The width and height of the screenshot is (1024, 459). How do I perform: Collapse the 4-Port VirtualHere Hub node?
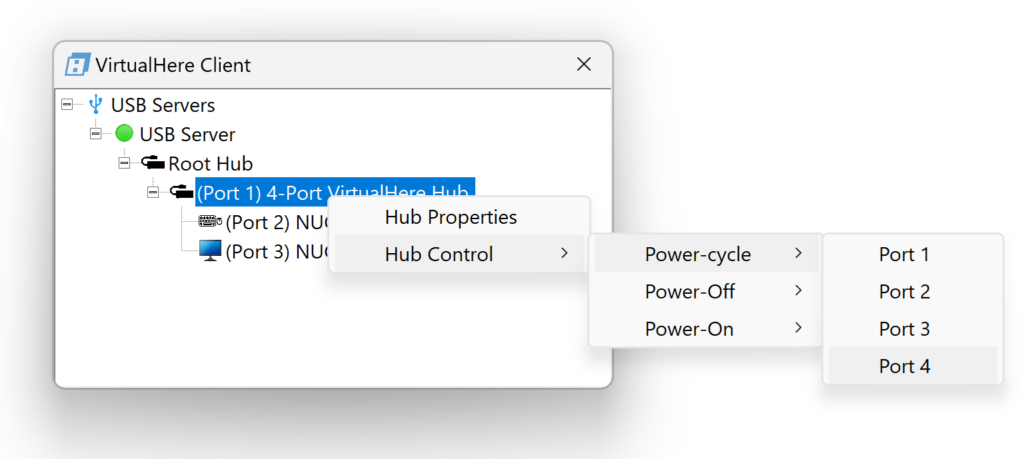tap(153, 191)
